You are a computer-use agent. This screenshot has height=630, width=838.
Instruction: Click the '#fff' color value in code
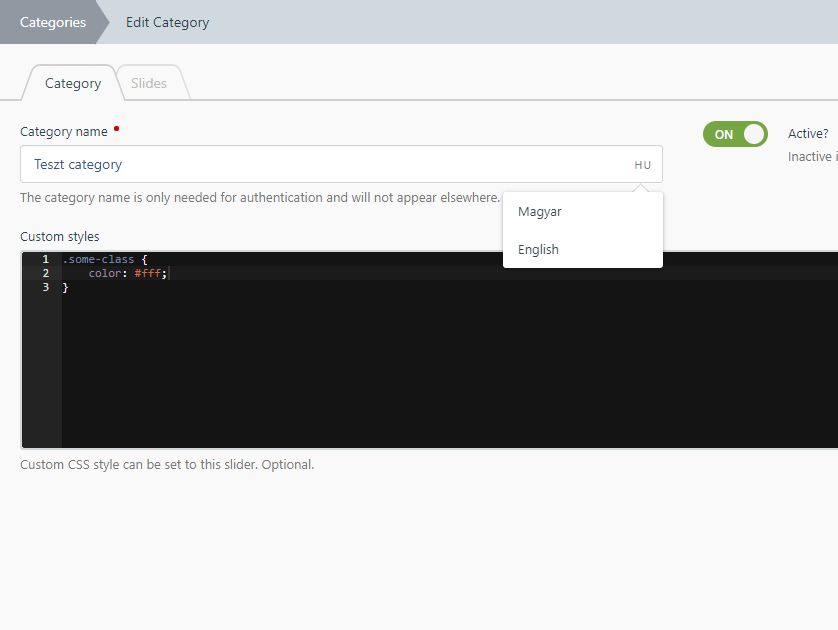coord(148,273)
